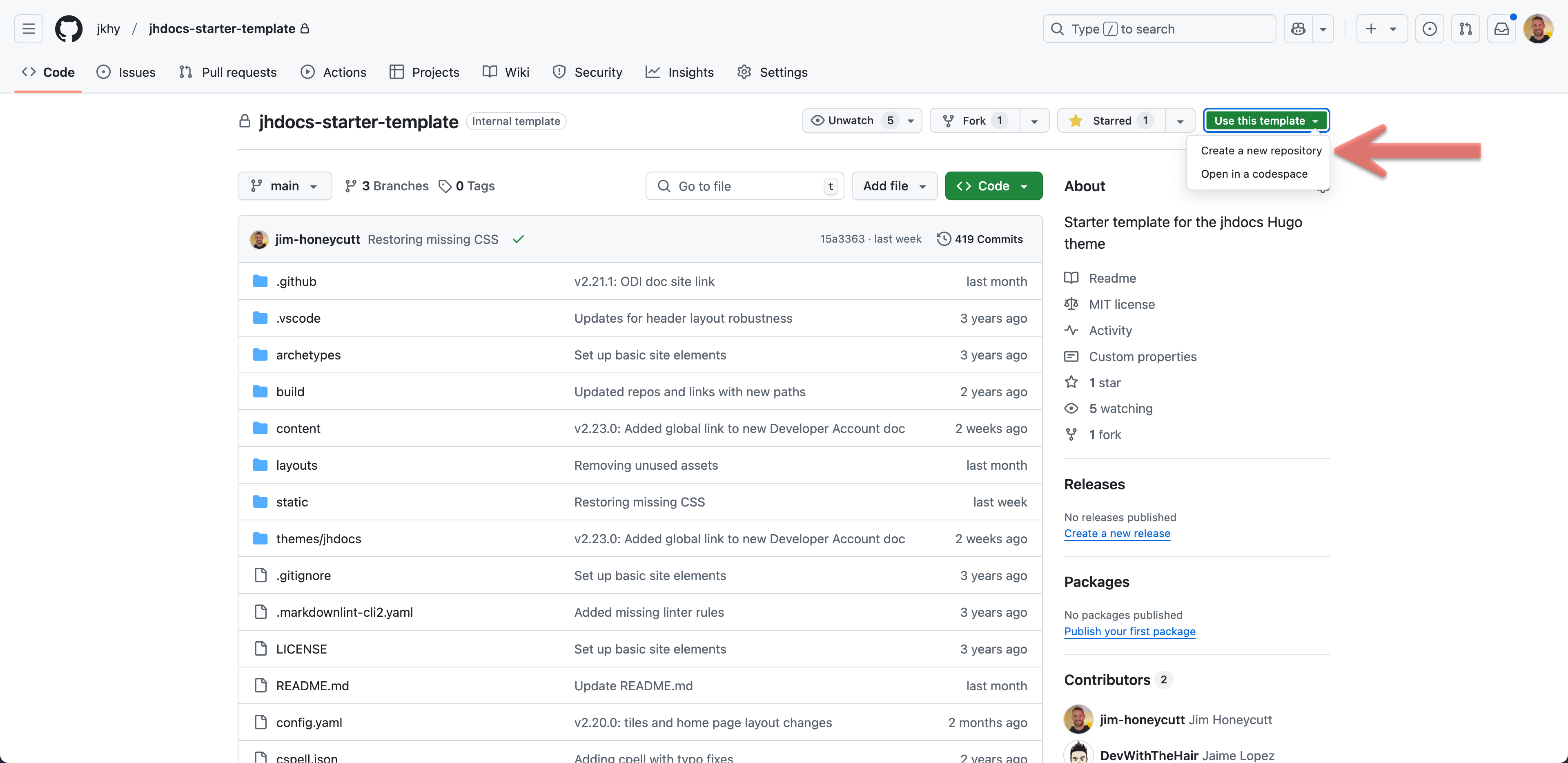Click the Create a new release link
This screenshot has width=1568, height=763.
click(x=1116, y=533)
